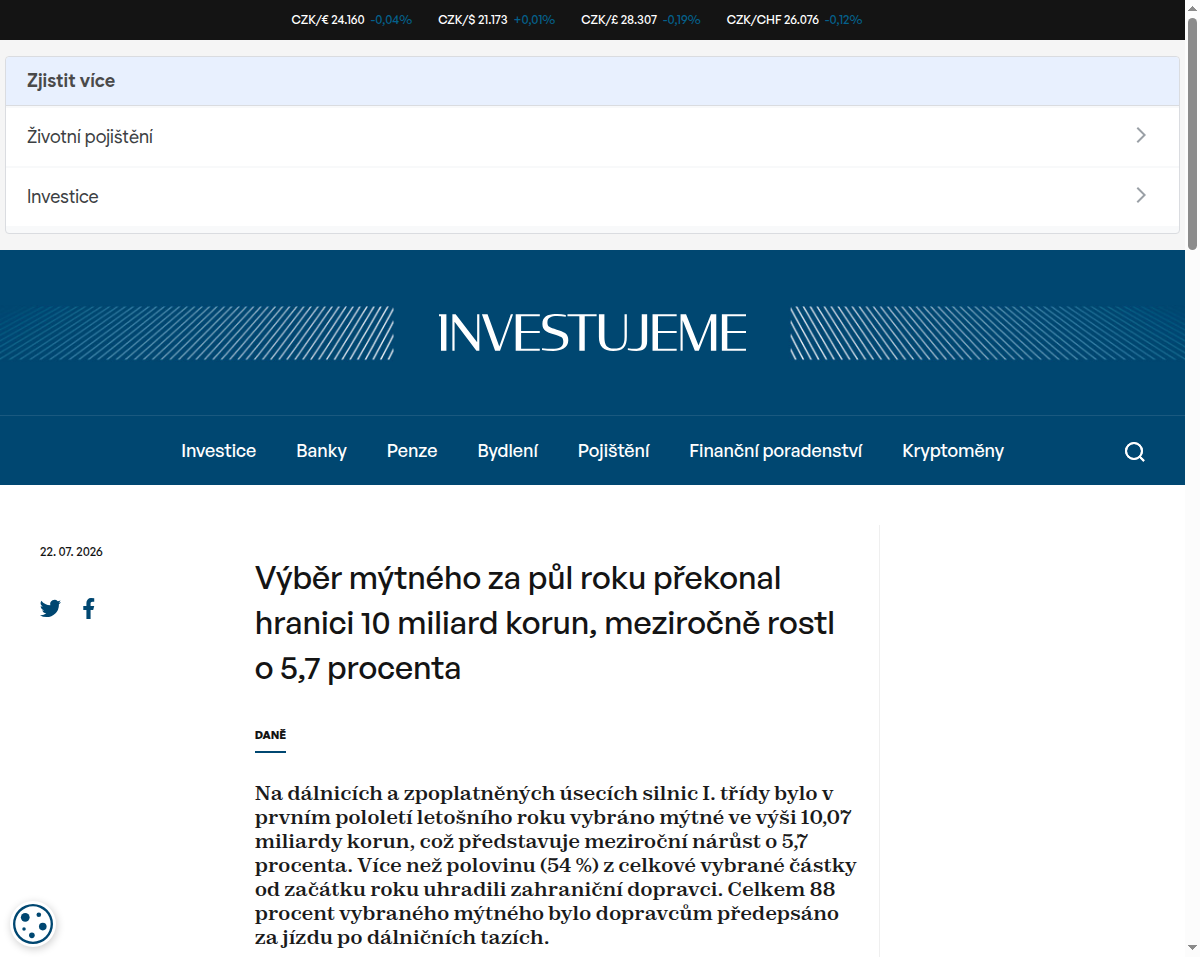Select Penze in navigation bar
Screen dimensions: 1200x957
tap(412, 451)
